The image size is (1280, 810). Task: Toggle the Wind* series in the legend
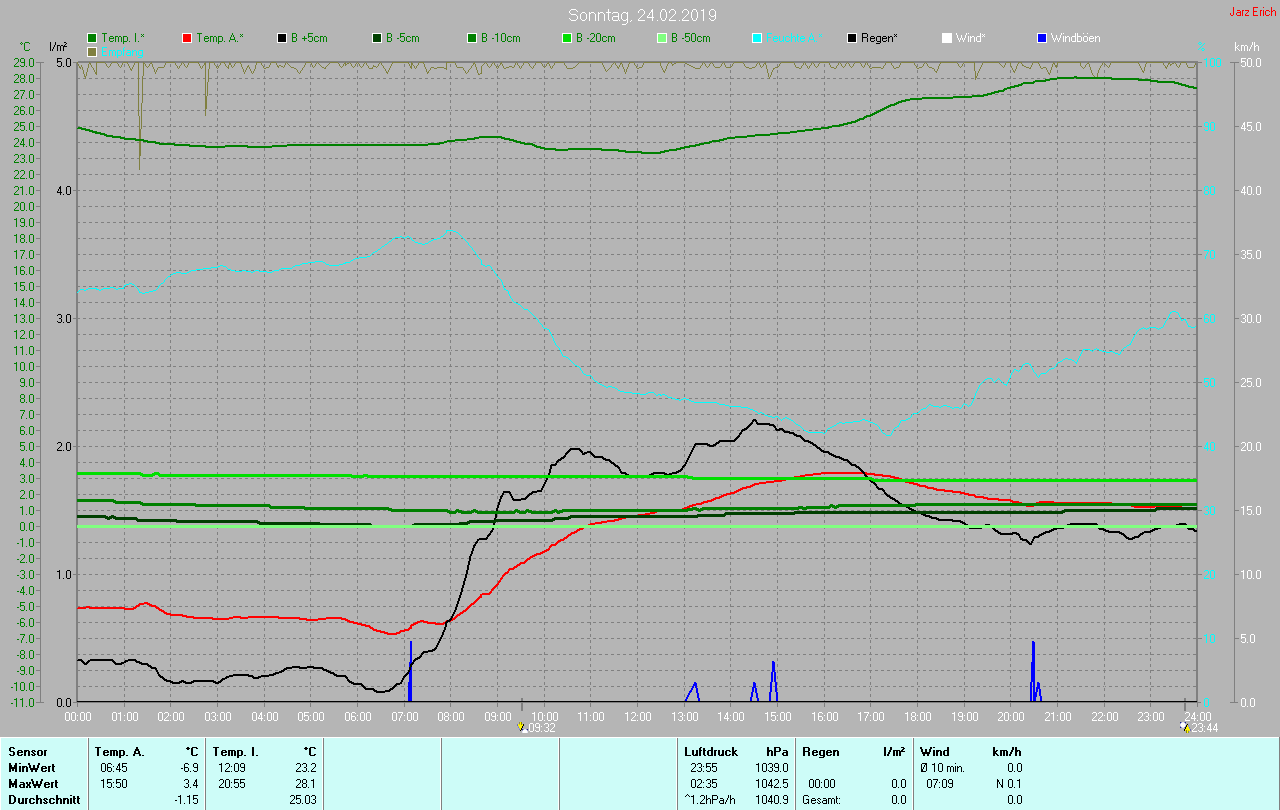(x=947, y=38)
